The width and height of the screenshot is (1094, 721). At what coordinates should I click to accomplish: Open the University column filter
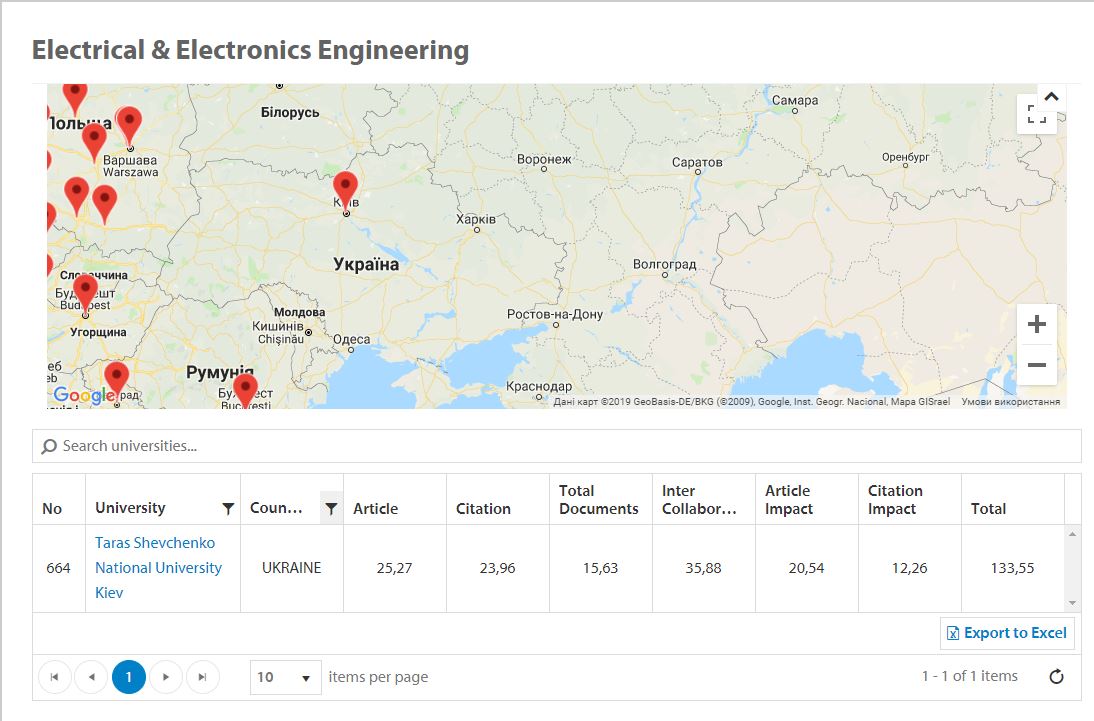(227, 508)
